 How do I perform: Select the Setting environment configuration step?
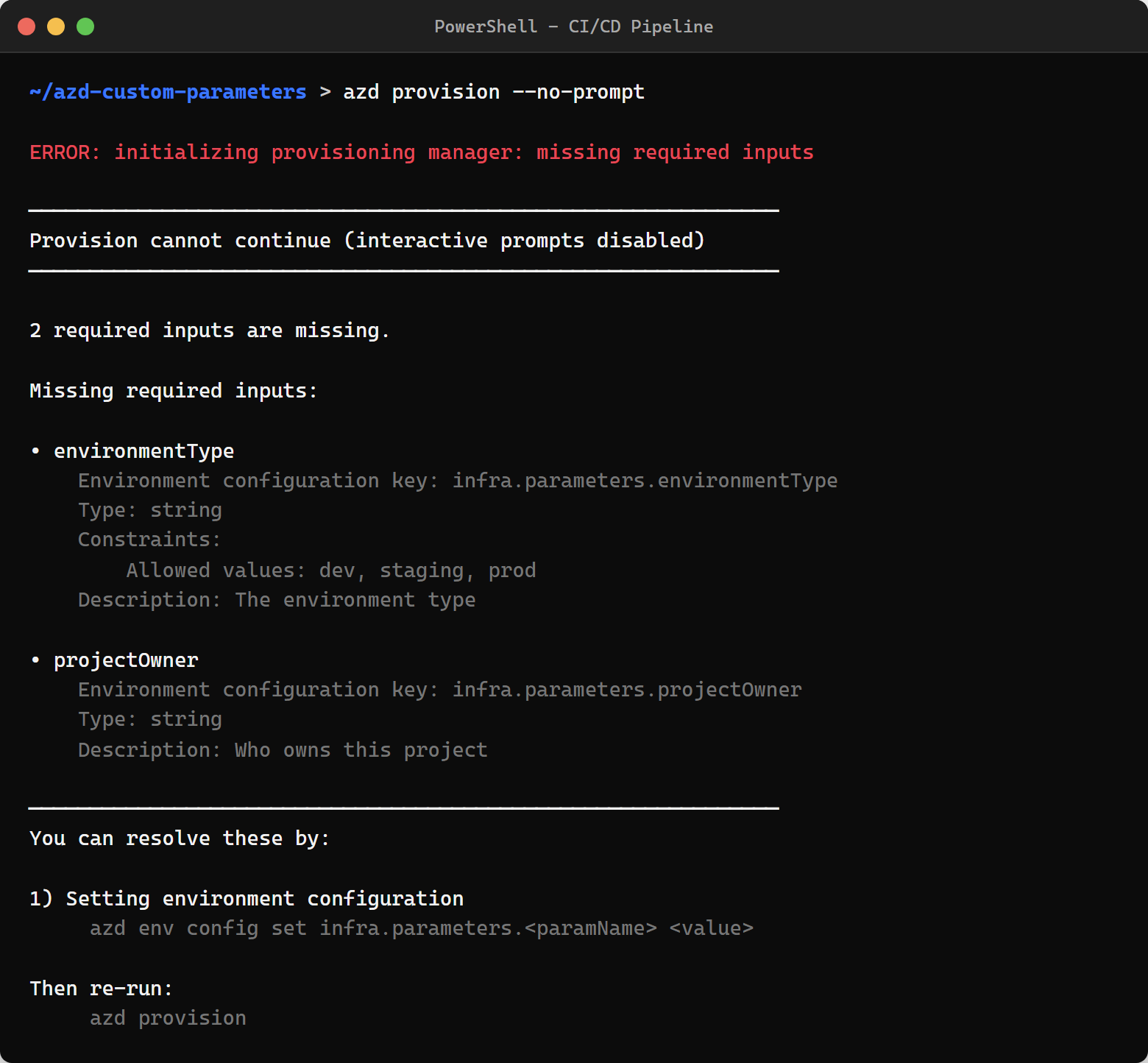[x=246, y=898]
